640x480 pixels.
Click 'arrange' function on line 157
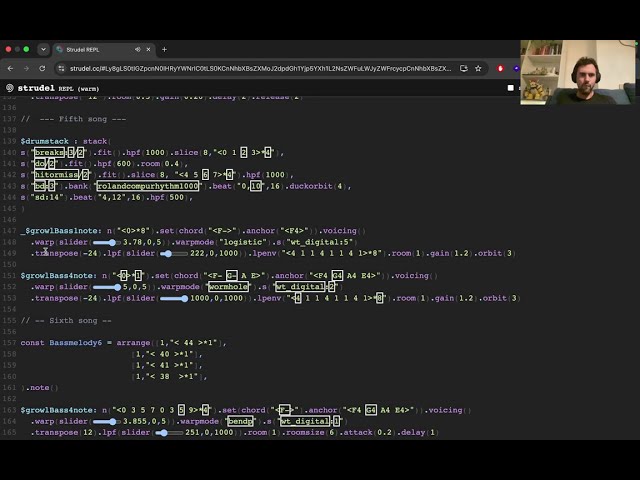point(133,343)
